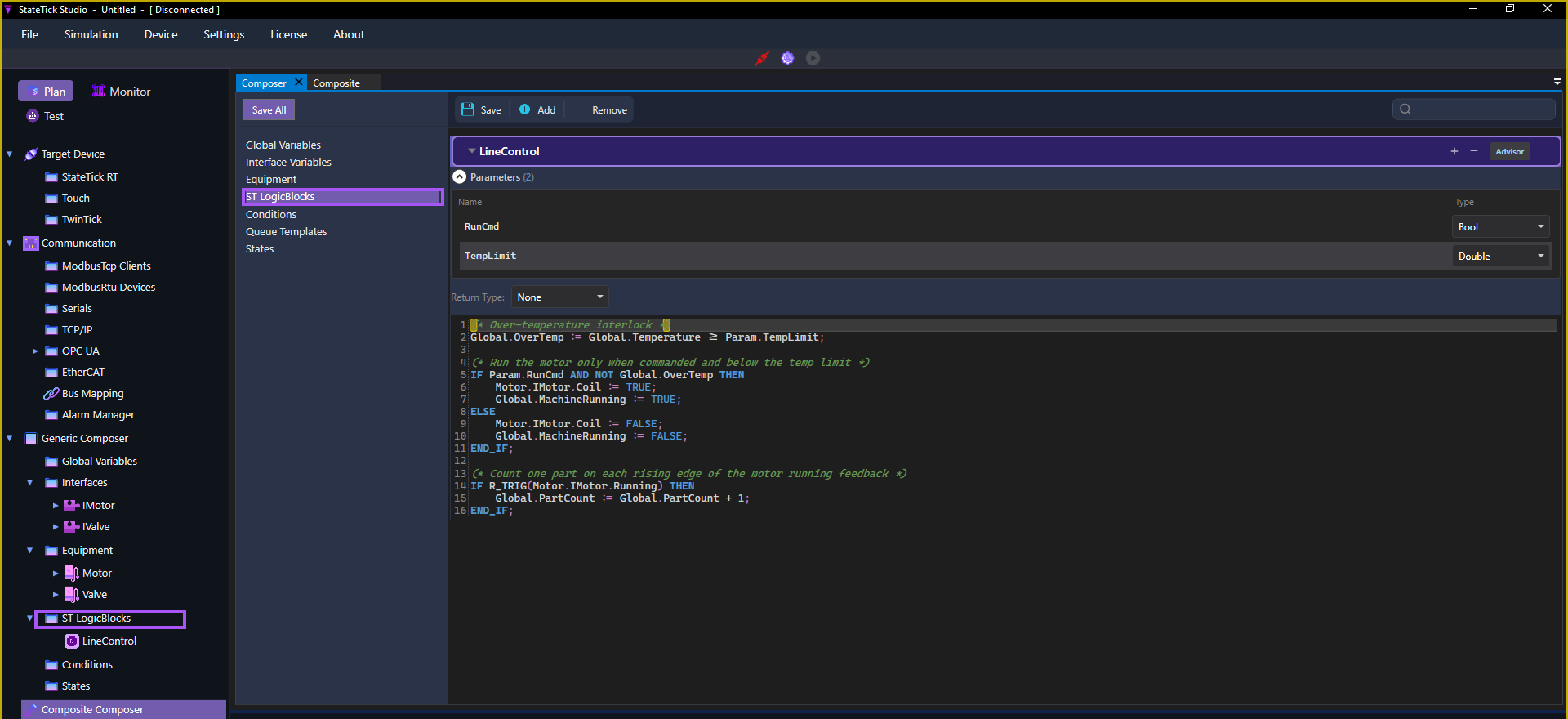1568x719 pixels.
Task: Select the TwinTick folder
Action: (73, 219)
